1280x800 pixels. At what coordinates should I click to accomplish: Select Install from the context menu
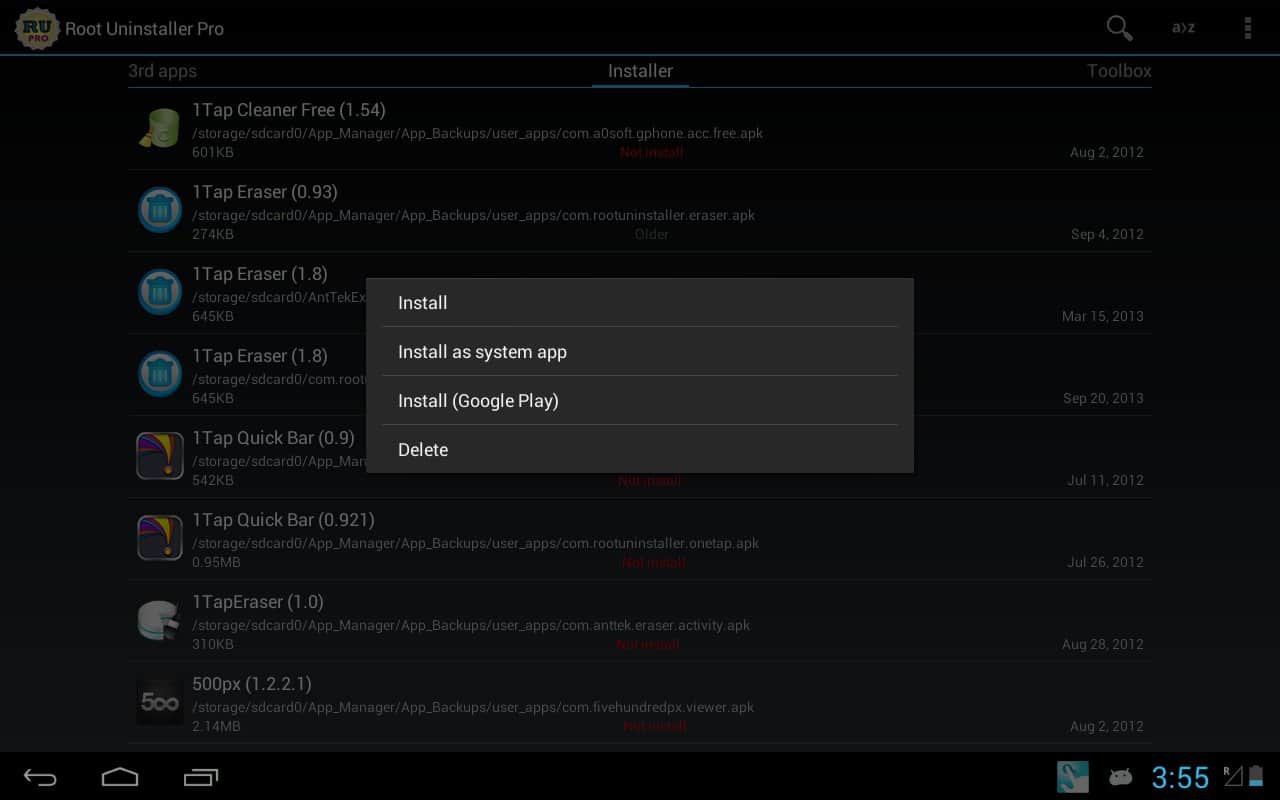tap(640, 303)
